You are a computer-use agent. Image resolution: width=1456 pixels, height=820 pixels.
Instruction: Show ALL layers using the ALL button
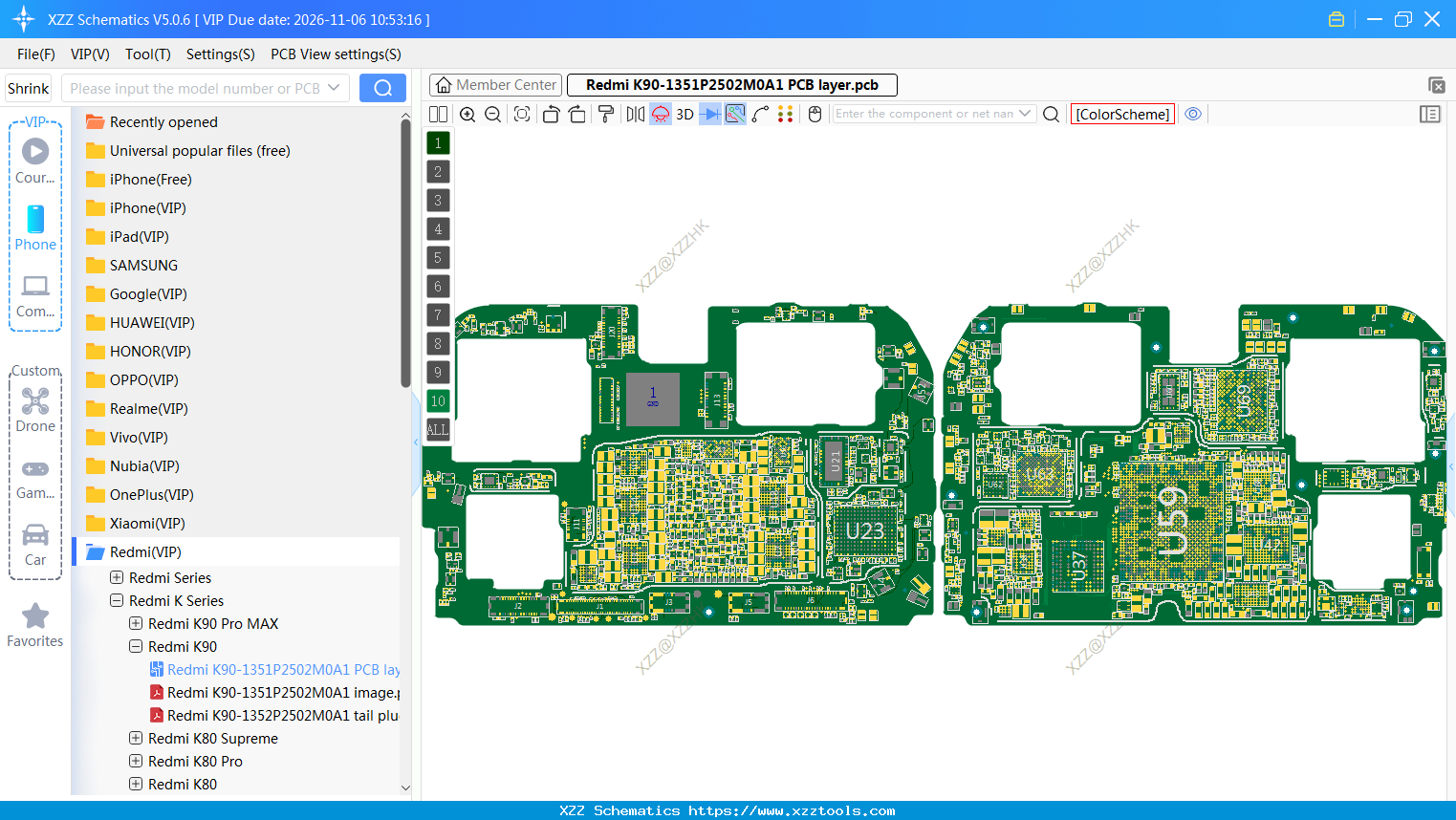tap(437, 429)
